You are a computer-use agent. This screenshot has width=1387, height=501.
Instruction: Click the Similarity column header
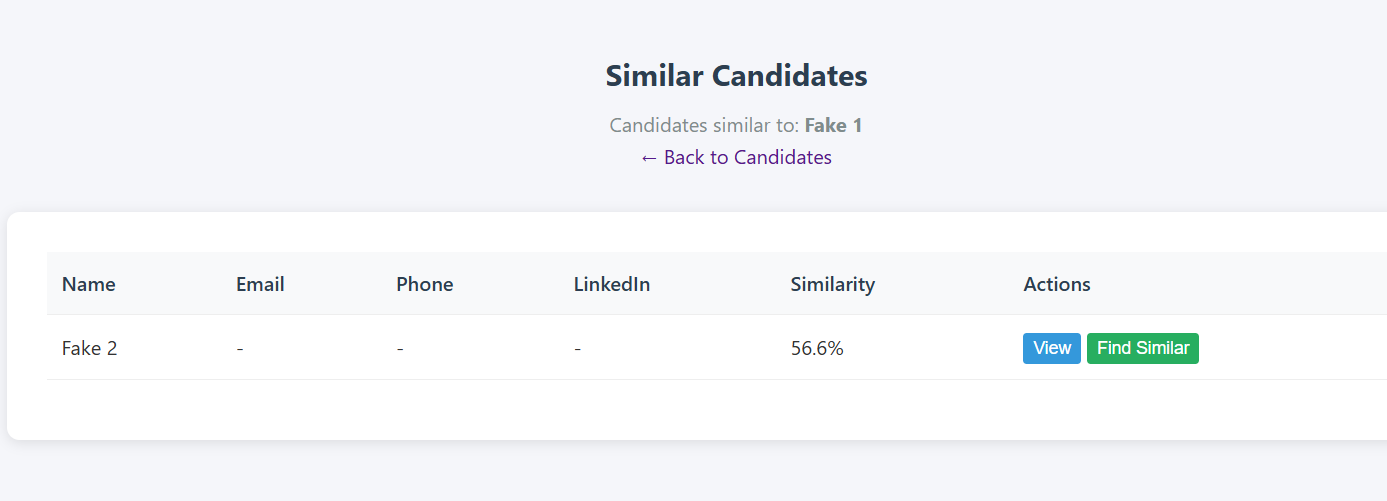(x=832, y=284)
